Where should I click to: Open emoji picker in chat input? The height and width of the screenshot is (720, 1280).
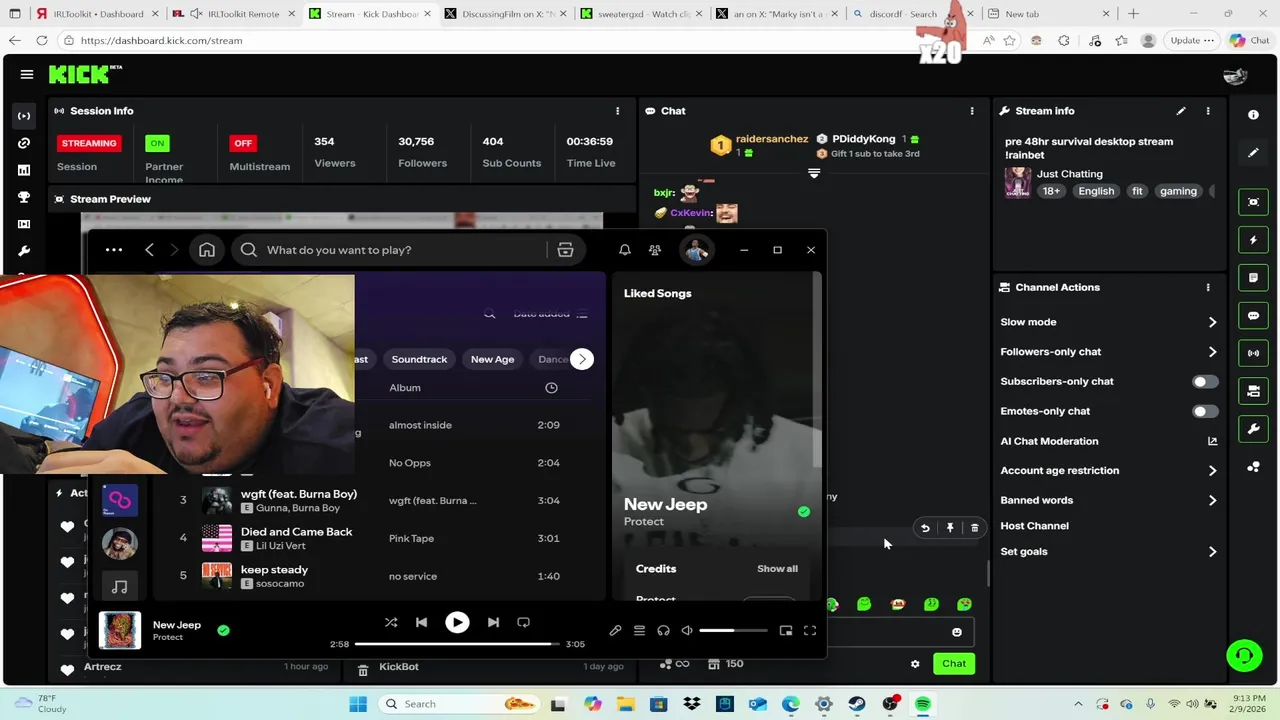tap(957, 632)
